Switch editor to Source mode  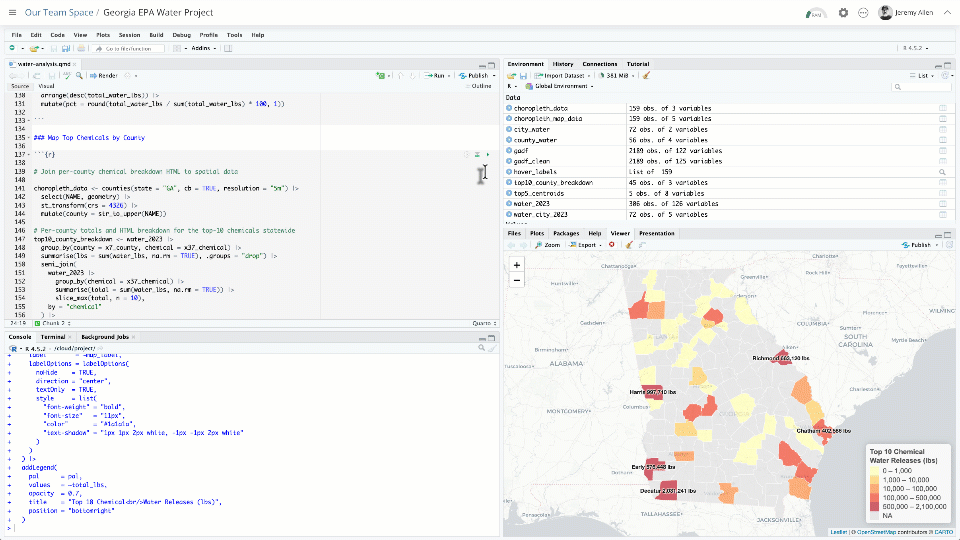click(x=19, y=86)
